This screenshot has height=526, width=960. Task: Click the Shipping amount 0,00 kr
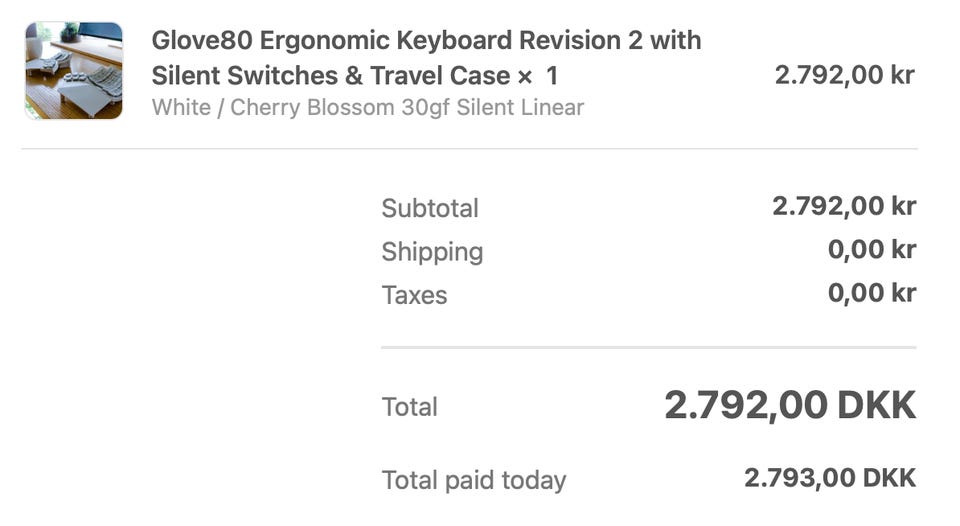coord(871,250)
